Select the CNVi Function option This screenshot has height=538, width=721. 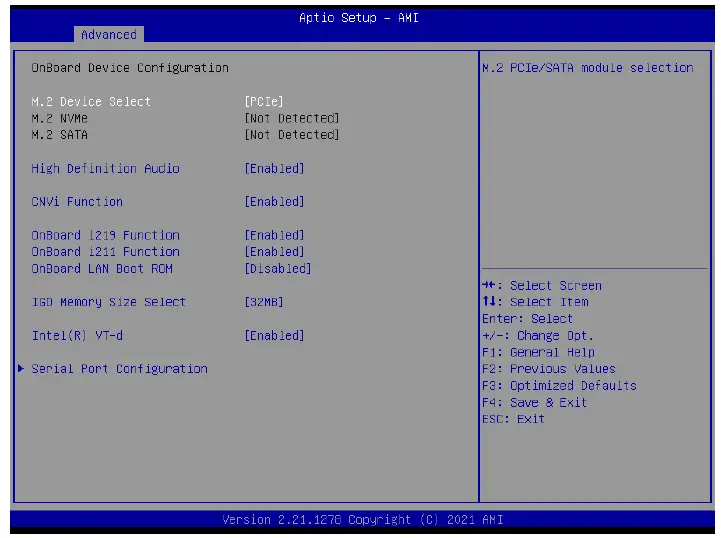click(77, 202)
